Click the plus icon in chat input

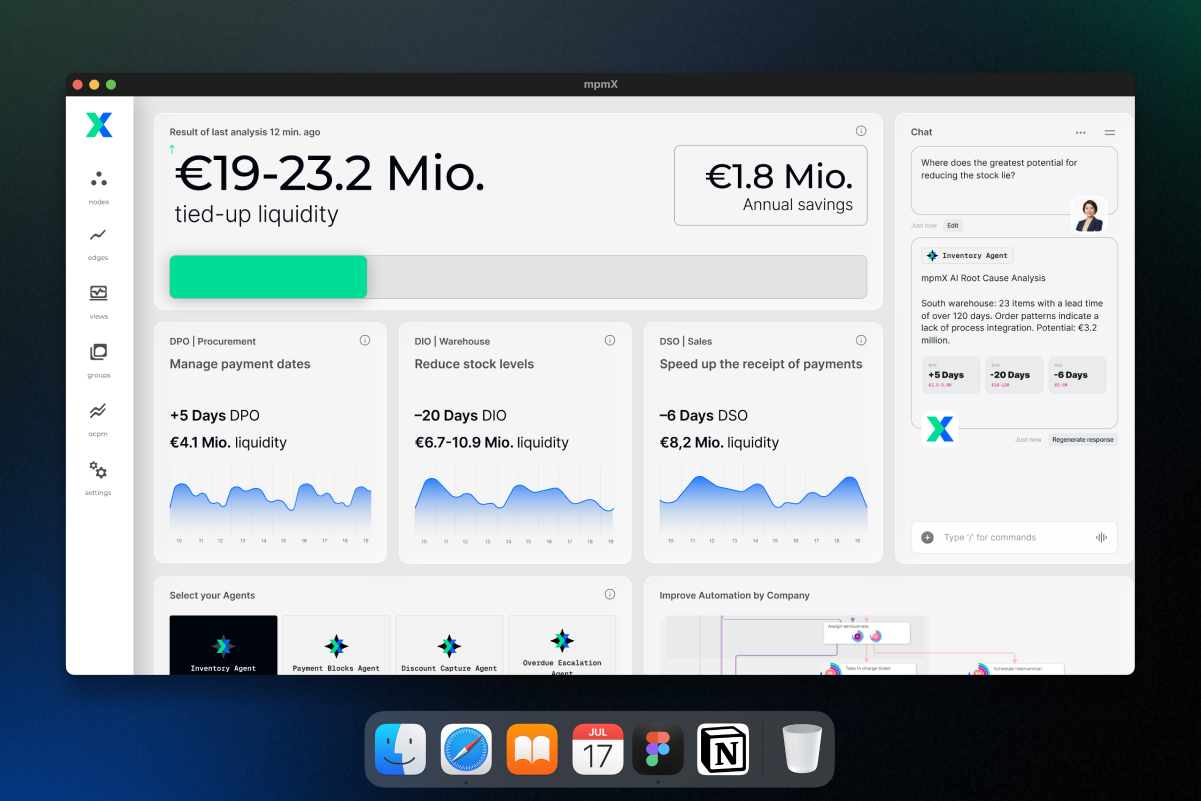pyautogui.click(x=927, y=537)
